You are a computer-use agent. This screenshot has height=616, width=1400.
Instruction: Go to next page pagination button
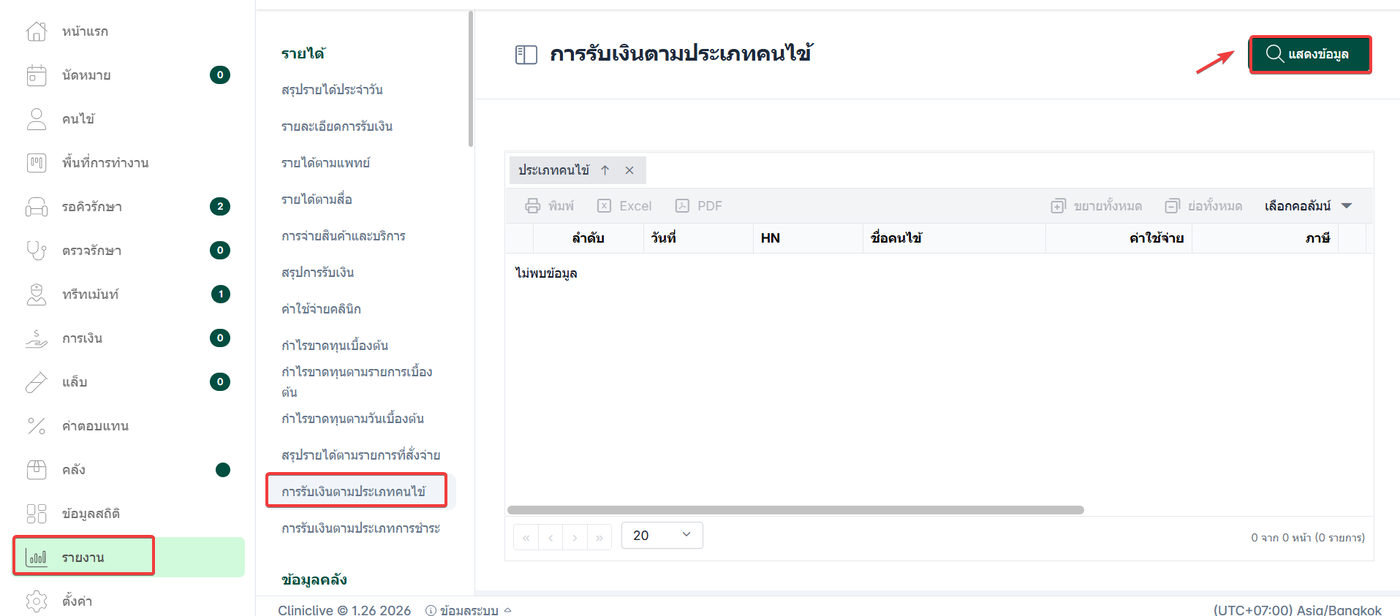pyautogui.click(x=575, y=537)
